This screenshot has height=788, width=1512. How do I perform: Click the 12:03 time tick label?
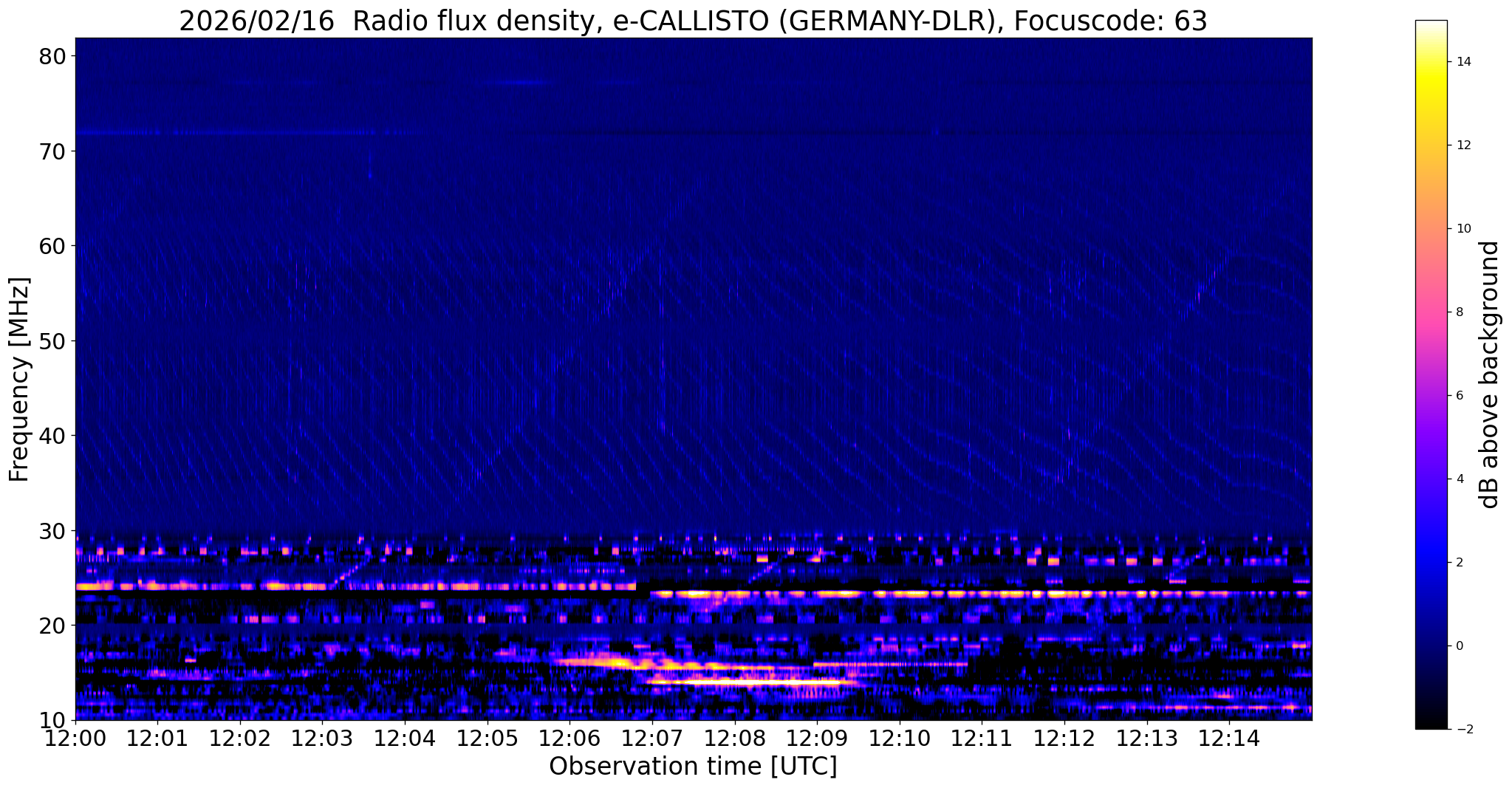point(323,738)
